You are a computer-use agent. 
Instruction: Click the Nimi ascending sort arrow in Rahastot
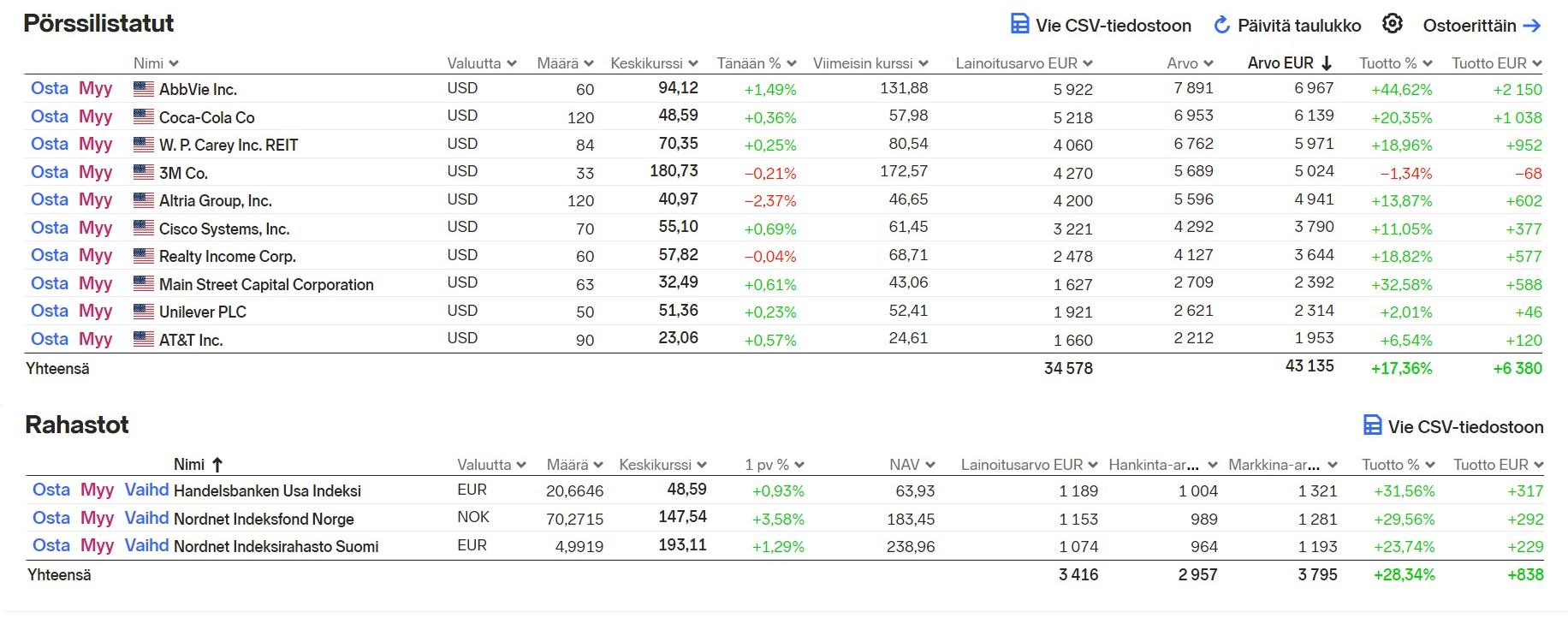point(217,465)
